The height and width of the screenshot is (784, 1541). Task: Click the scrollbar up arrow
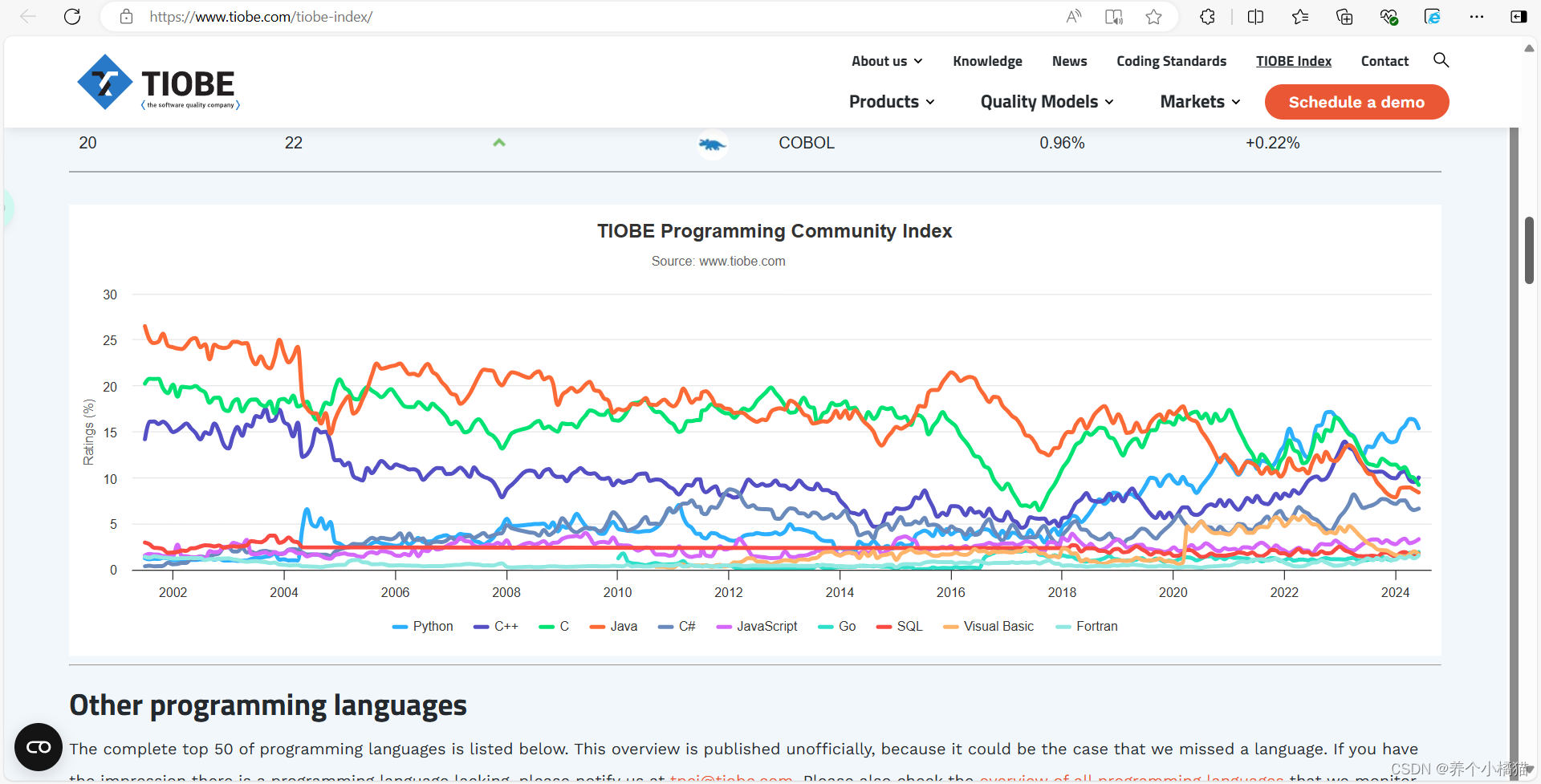[1529, 49]
